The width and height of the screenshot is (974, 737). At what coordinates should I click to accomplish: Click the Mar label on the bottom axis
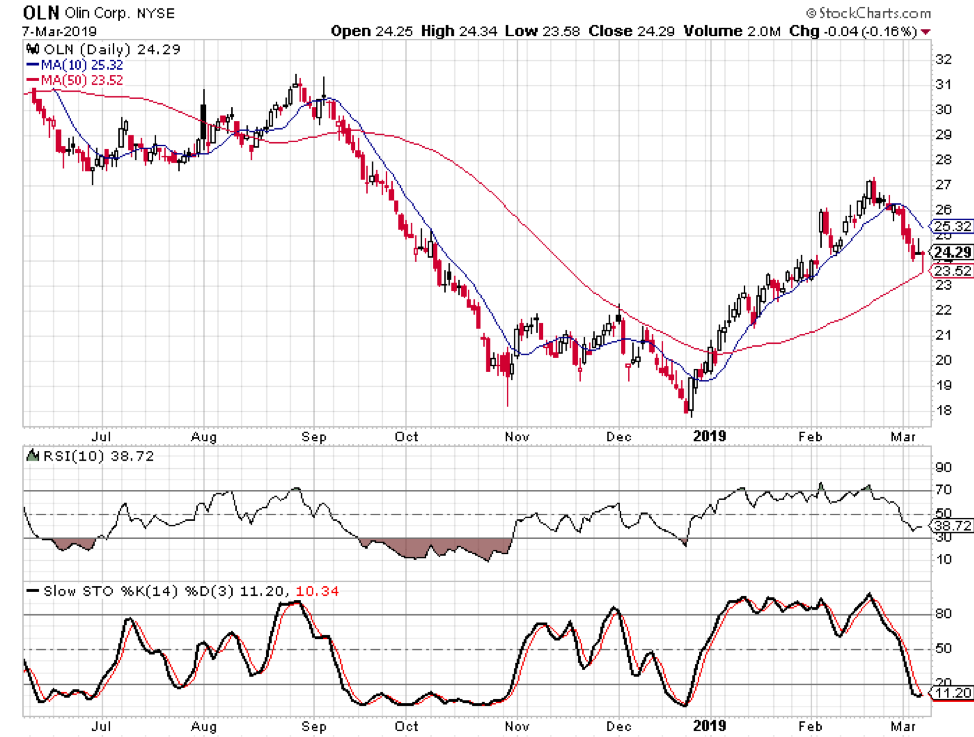tap(903, 726)
